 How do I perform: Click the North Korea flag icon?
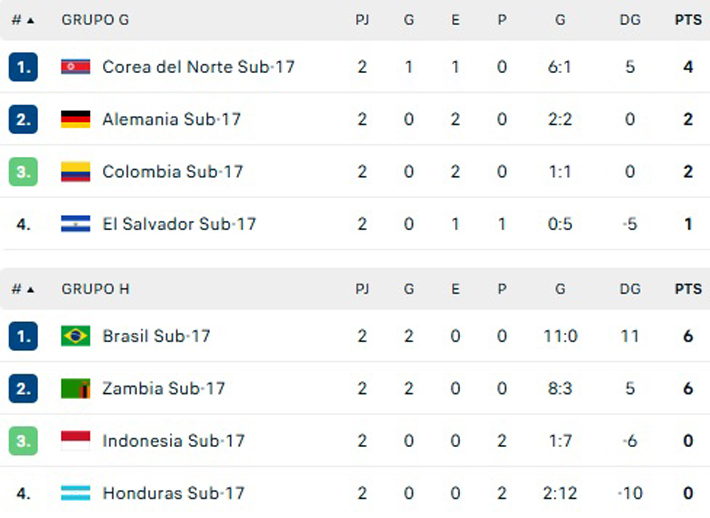[75, 67]
